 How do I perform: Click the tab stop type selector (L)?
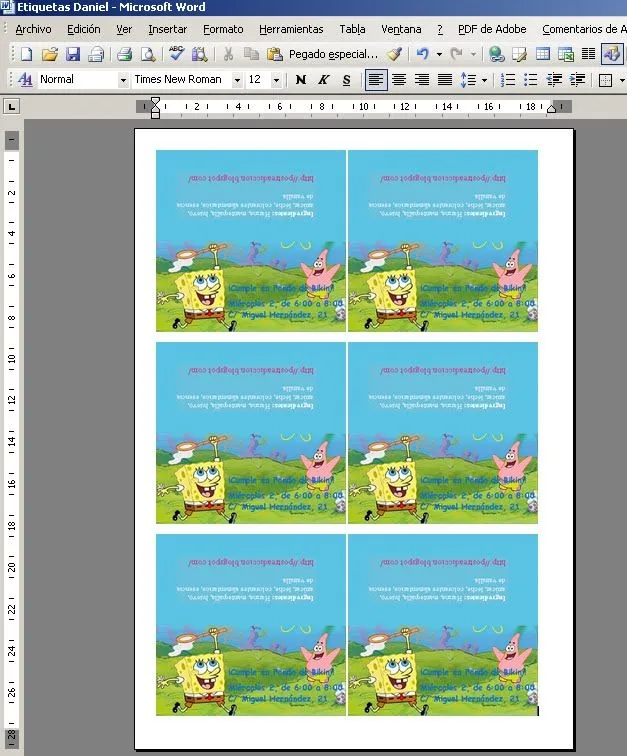coord(12,107)
